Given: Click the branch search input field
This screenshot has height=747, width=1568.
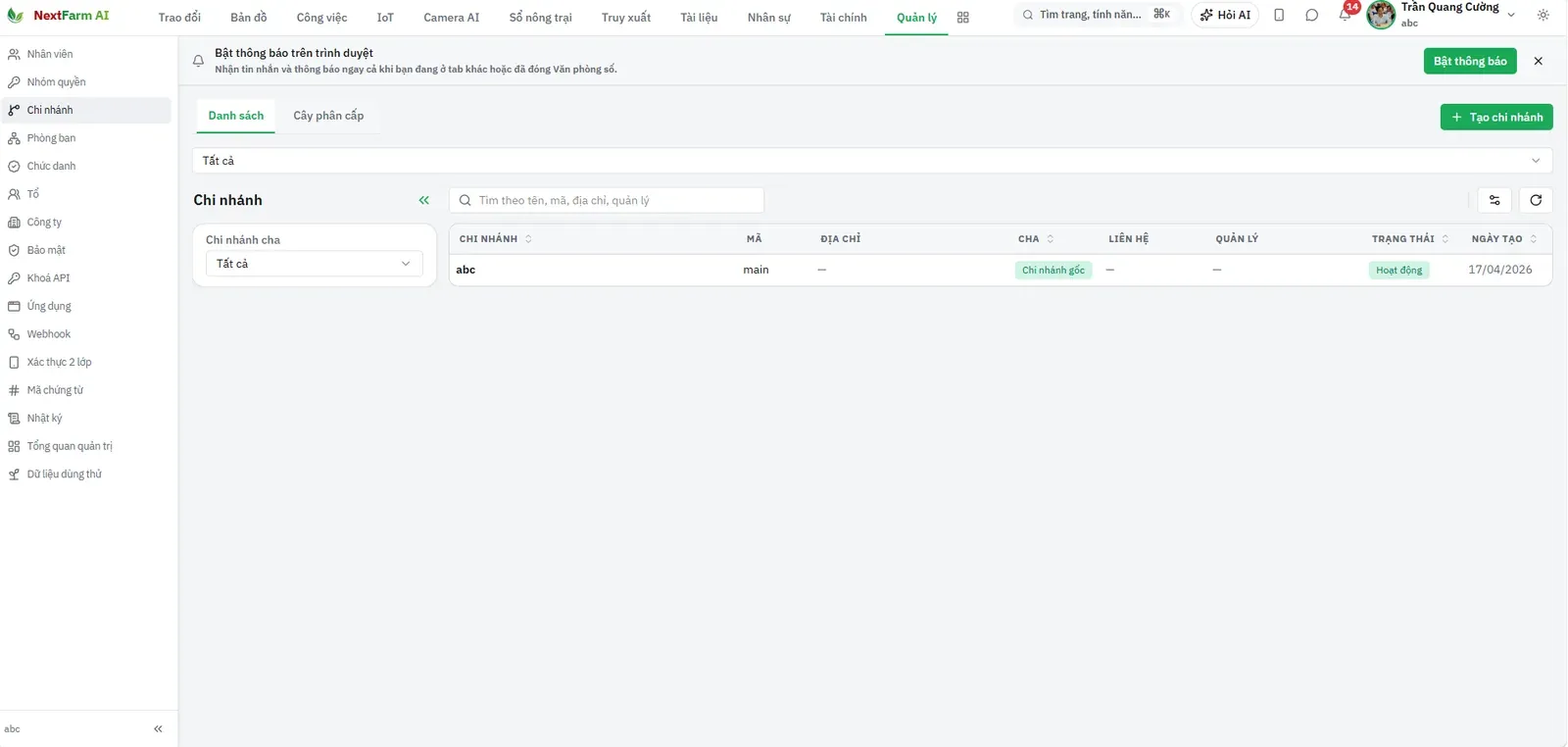Looking at the screenshot, I should pyautogui.click(x=607, y=200).
